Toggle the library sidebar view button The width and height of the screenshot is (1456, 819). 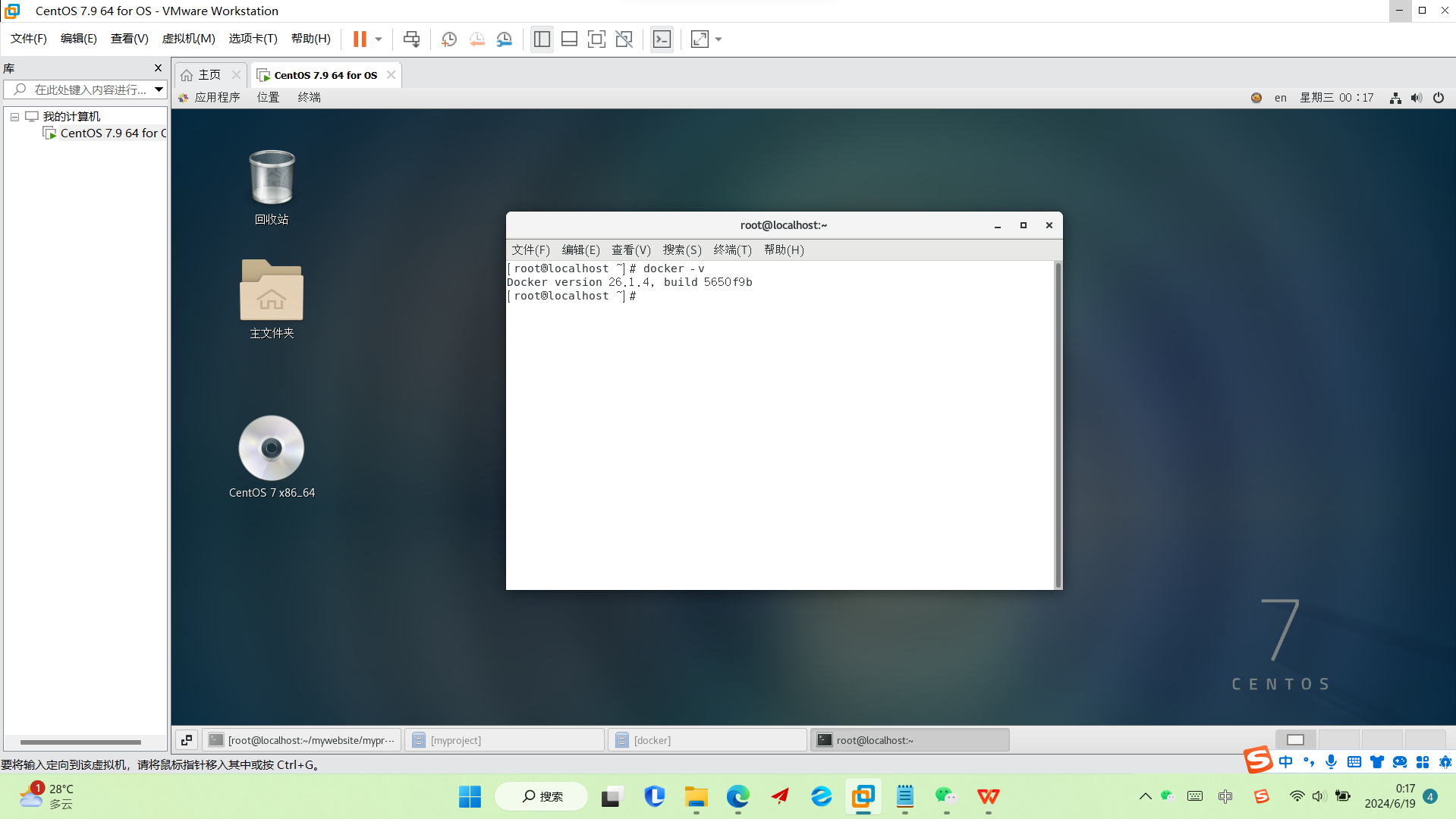[x=542, y=39]
